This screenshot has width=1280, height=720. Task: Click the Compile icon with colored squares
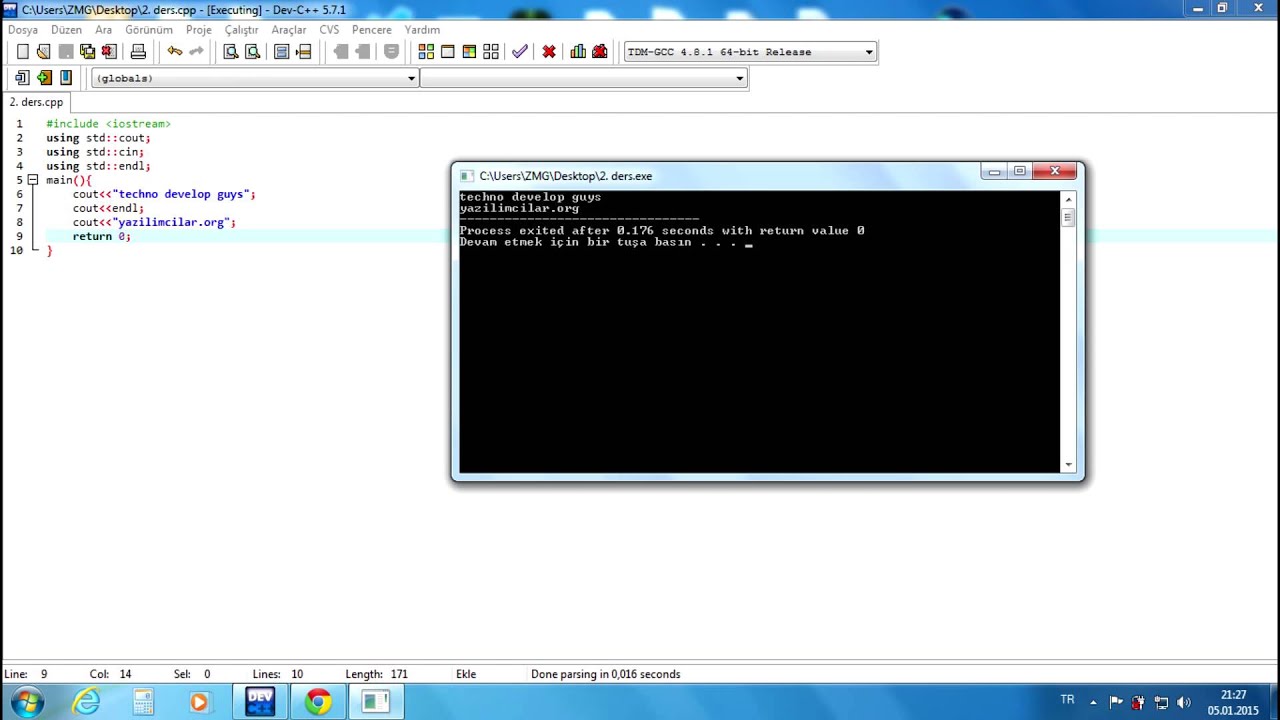[426, 52]
